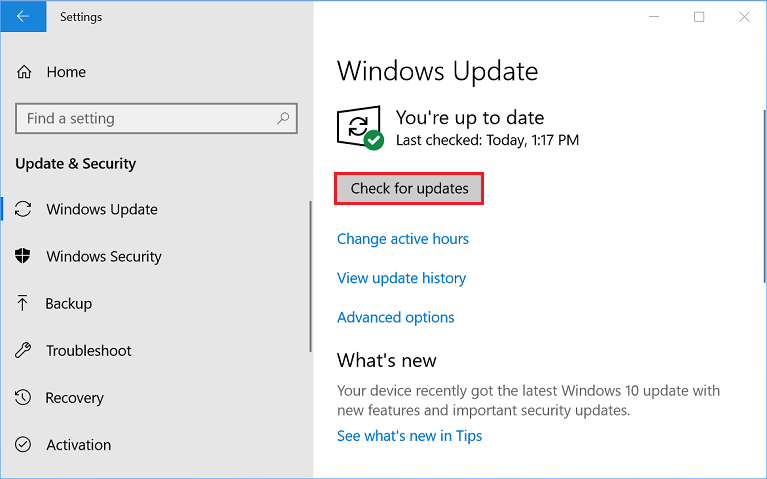
Task: Click the search magnifier icon
Action: pyautogui.click(x=285, y=118)
